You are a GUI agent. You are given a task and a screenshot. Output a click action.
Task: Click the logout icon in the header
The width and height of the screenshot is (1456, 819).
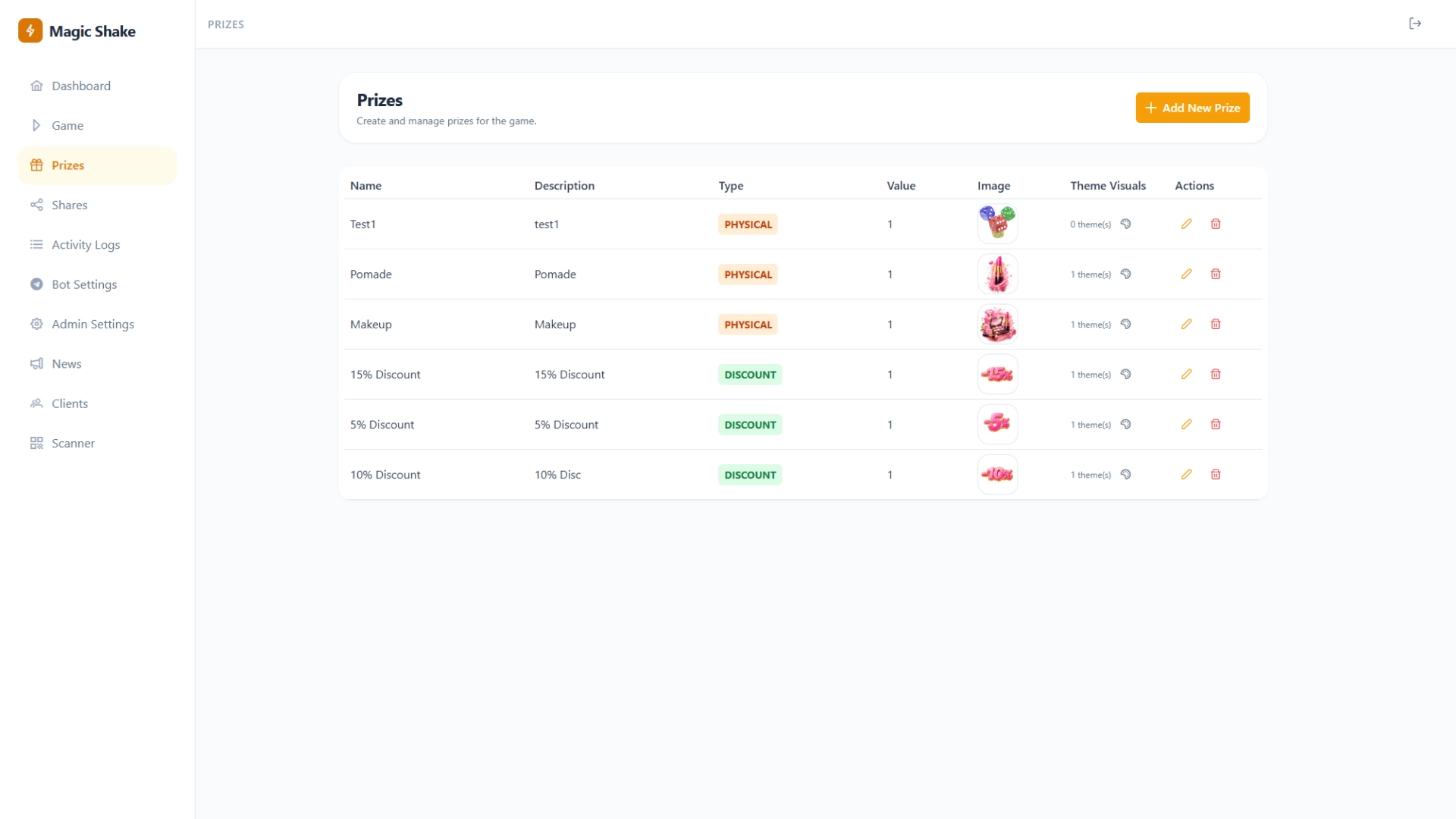(1415, 24)
